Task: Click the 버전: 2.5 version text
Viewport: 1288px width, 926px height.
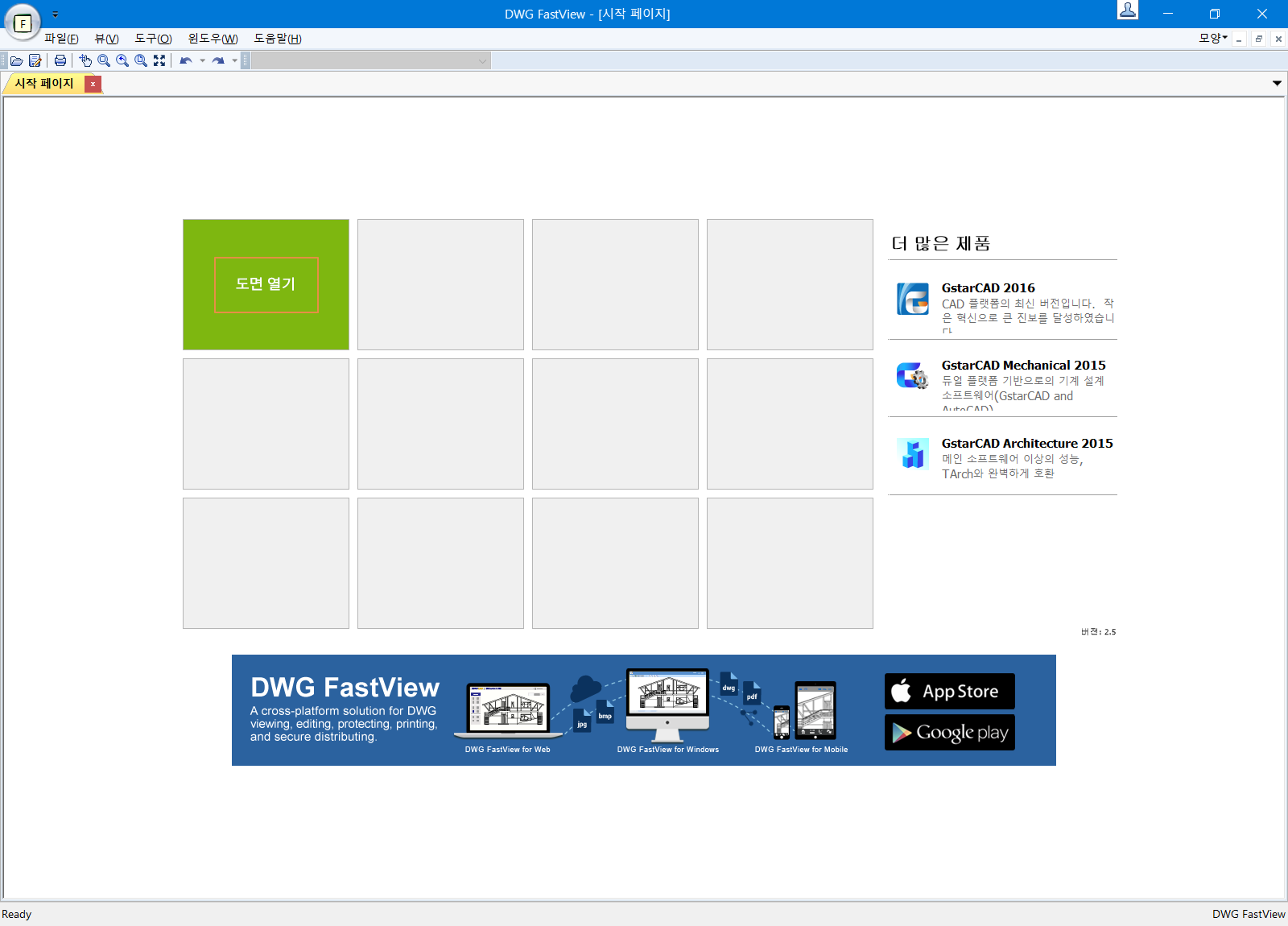Action: point(1098,632)
